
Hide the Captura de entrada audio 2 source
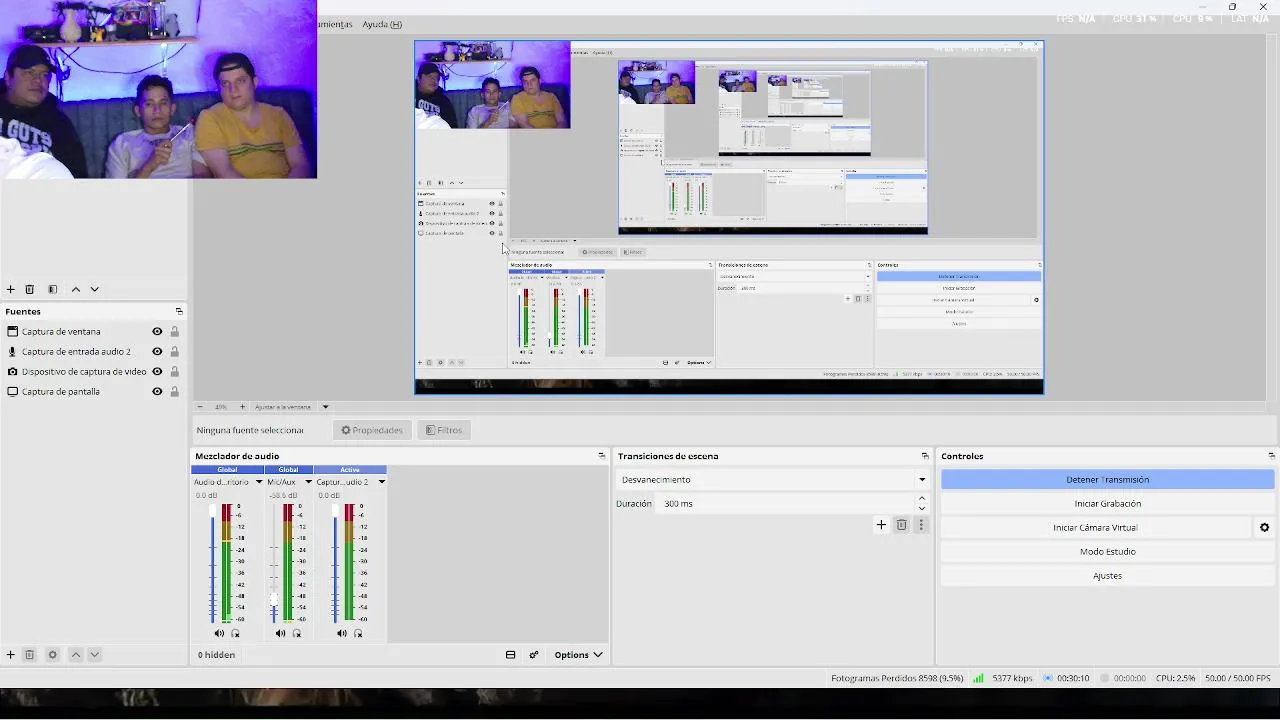point(157,351)
